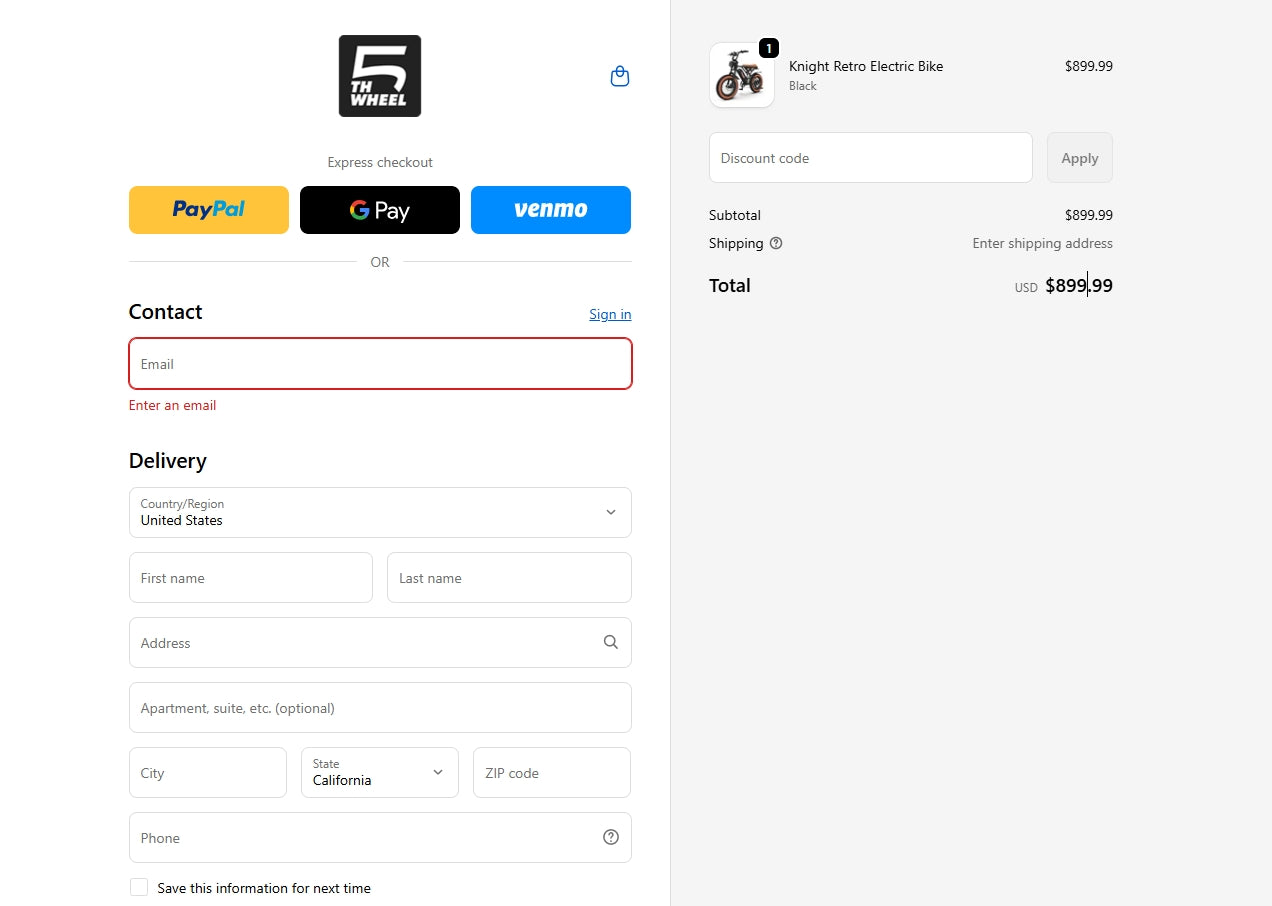Click the 5th Wheel store logo
1272x906 pixels.
pos(380,76)
